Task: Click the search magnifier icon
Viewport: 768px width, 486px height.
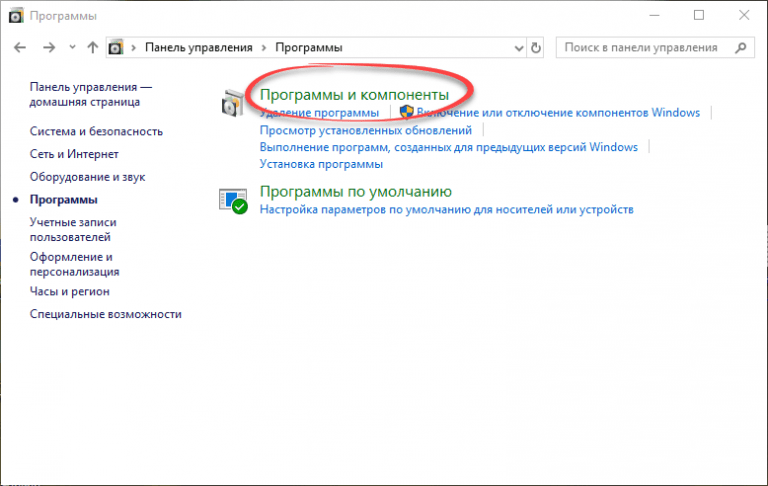Action: coord(741,48)
